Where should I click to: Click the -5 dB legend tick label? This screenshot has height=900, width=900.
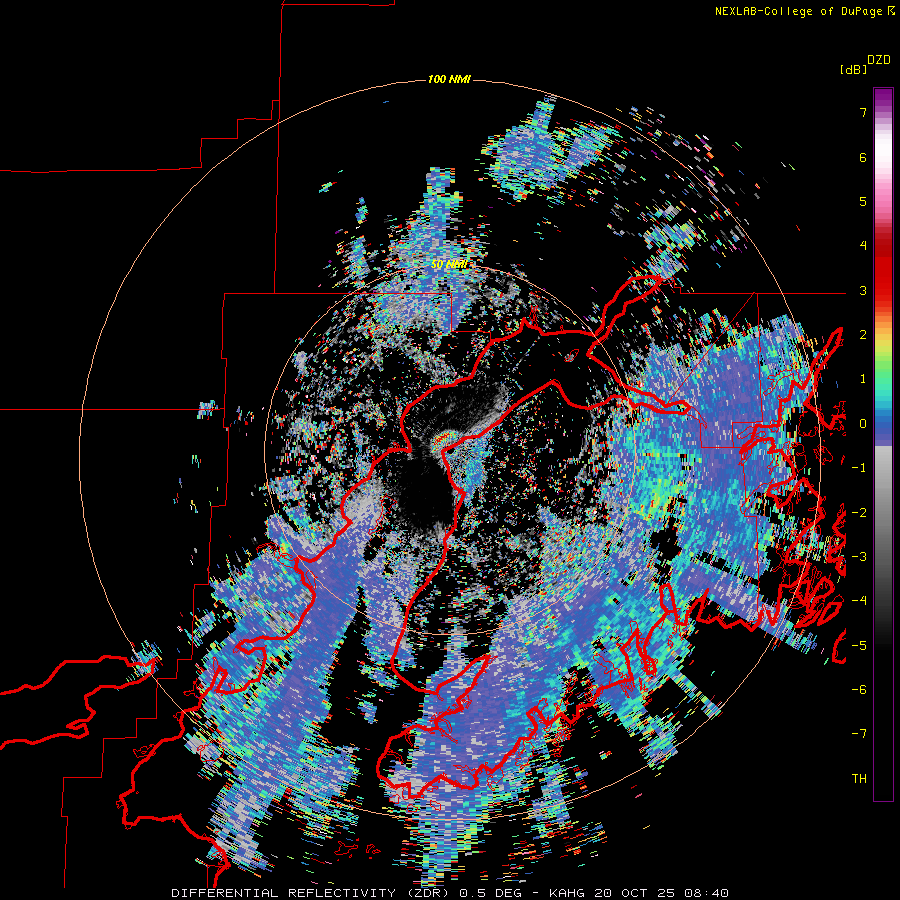pyautogui.click(x=859, y=646)
